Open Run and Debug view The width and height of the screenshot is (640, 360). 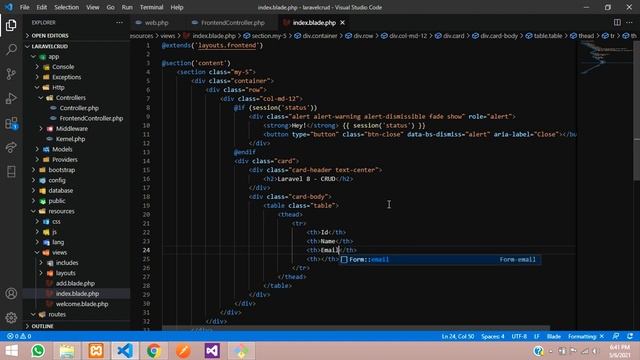pyautogui.click(x=11, y=98)
